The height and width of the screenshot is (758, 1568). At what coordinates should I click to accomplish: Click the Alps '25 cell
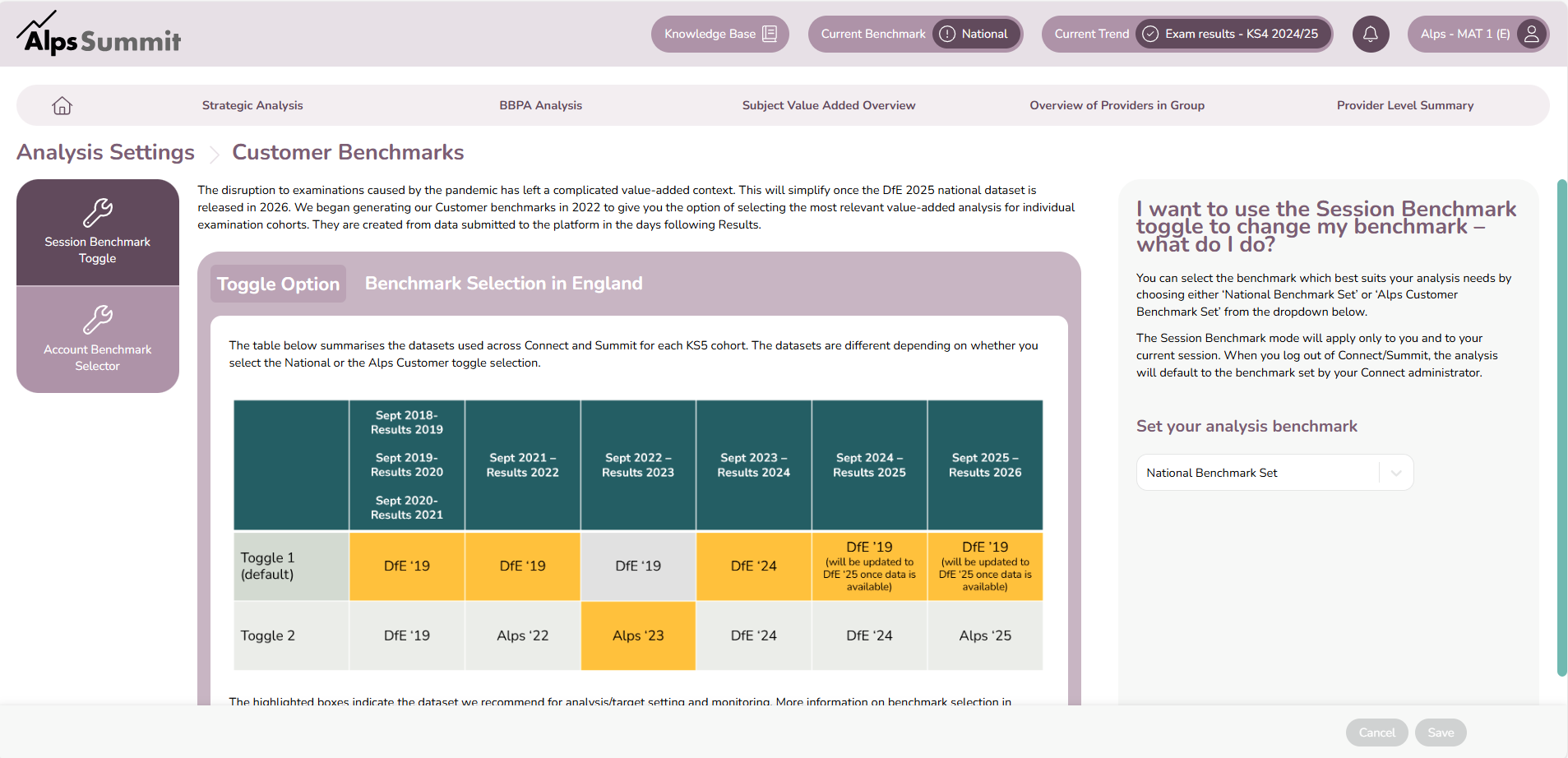[x=985, y=636]
